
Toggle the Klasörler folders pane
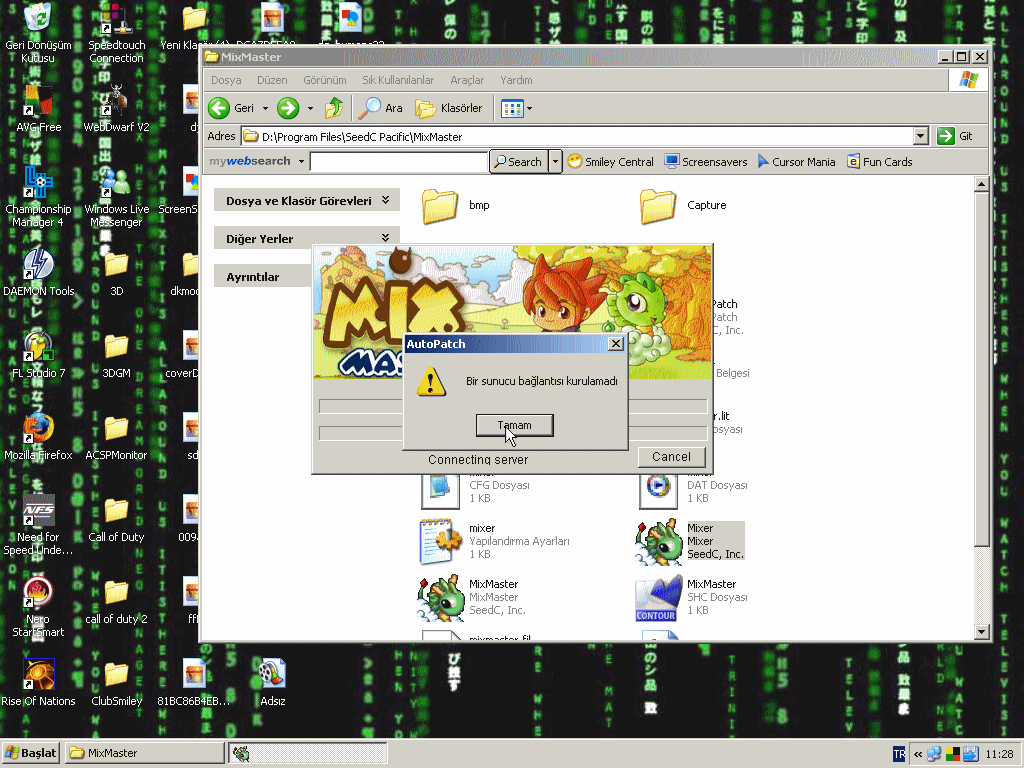449,108
